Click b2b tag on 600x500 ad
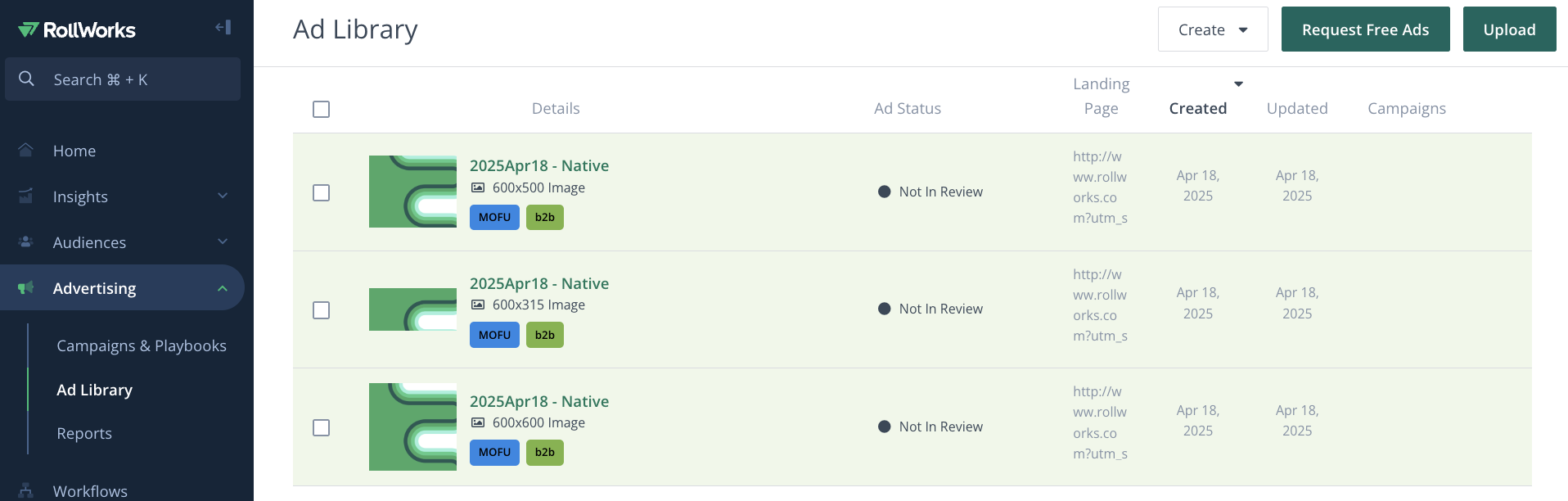The width and height of the screenshot is (1568, 501). coord(545,217)
